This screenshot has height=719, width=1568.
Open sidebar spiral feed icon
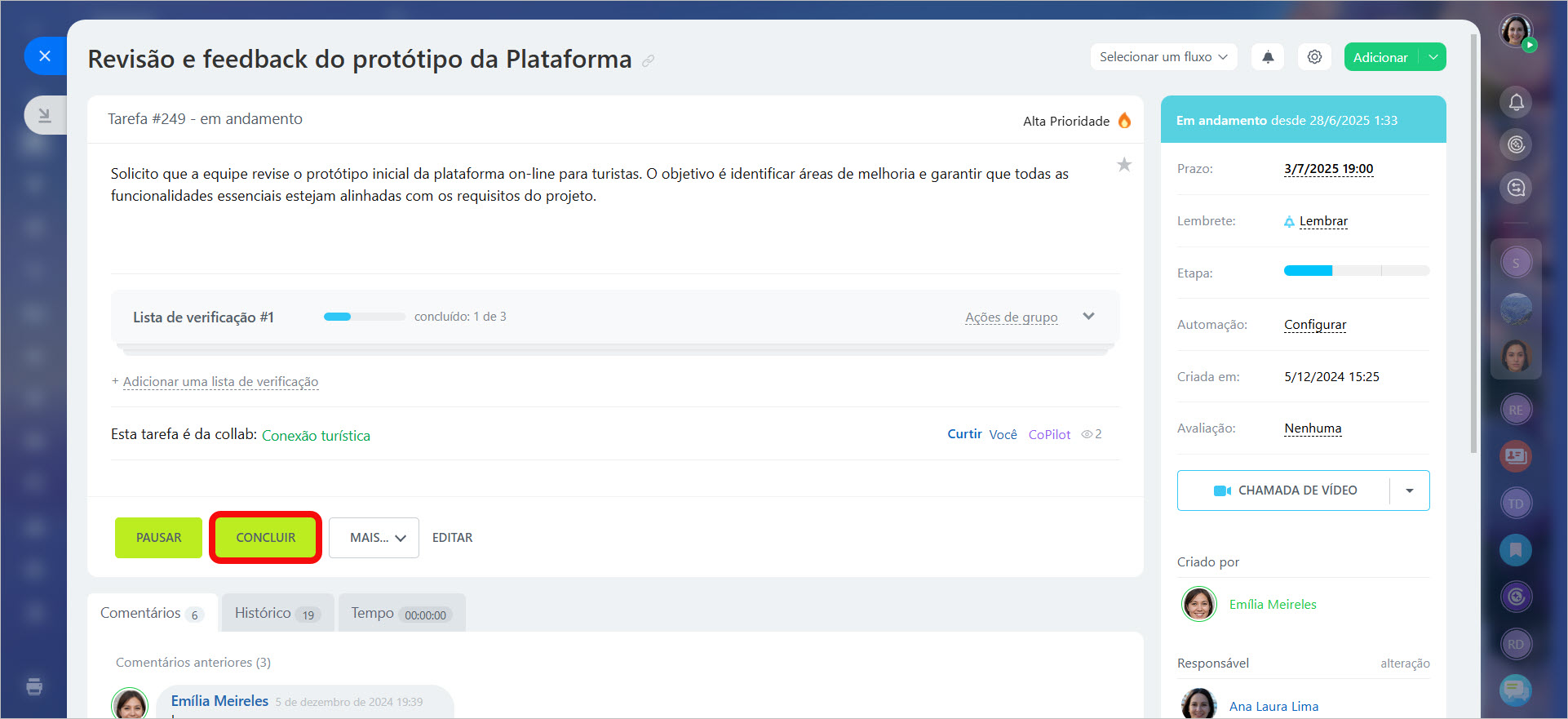point(1516,144)
